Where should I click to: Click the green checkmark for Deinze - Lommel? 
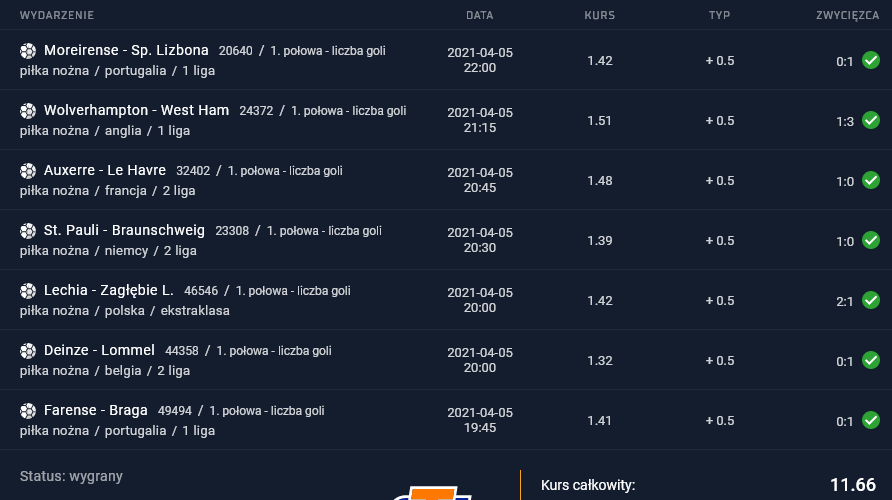[x=871, y=360]
